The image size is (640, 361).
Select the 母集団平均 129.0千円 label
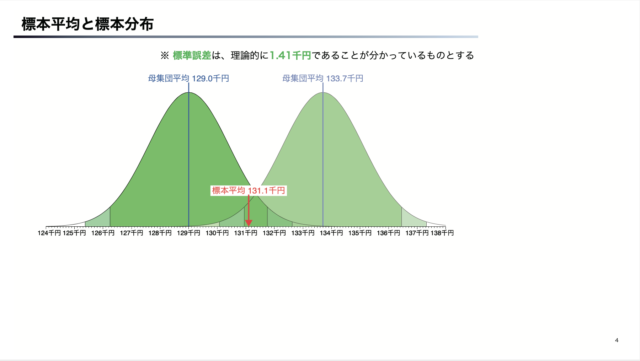tap(188, 78)
